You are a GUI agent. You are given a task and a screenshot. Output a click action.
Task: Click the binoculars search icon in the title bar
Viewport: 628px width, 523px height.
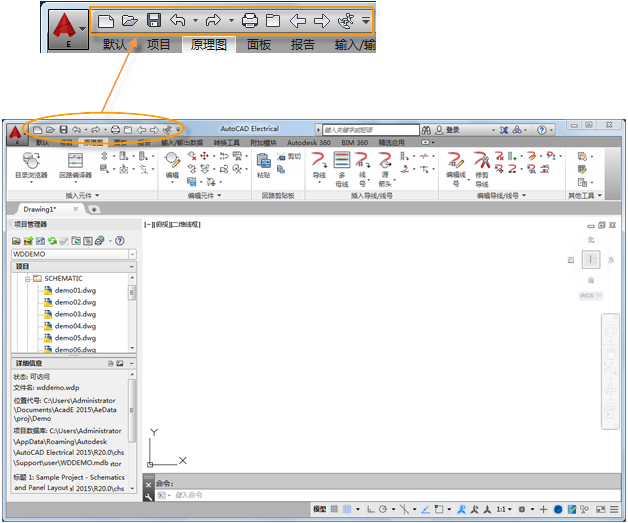[x=426, y=130]
